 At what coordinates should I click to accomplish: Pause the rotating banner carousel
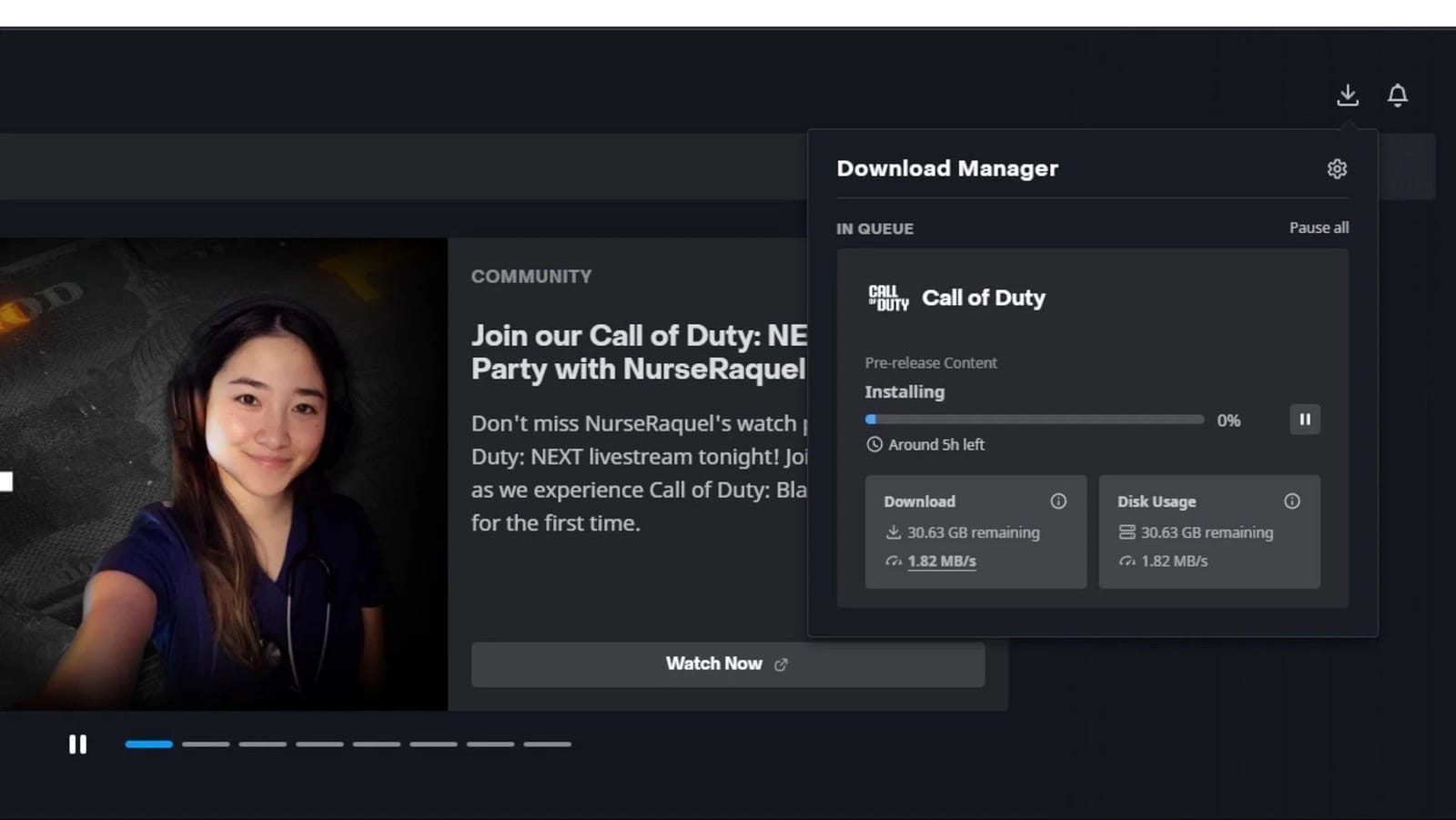[78, 744]
